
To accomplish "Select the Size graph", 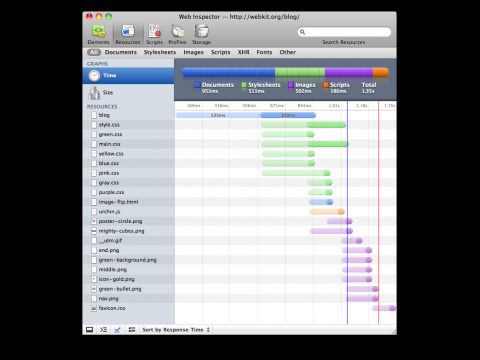I will coord(128,93).
